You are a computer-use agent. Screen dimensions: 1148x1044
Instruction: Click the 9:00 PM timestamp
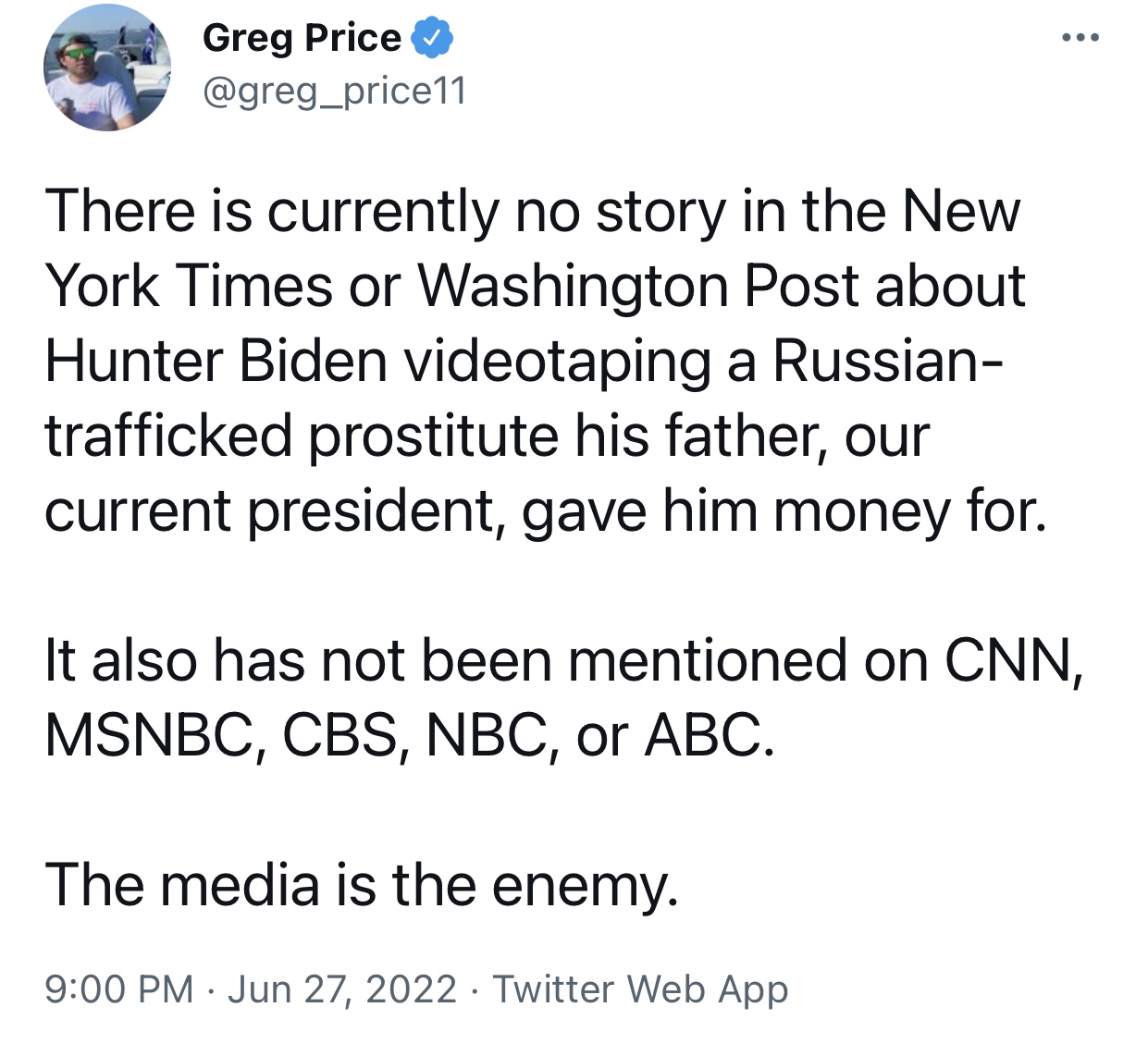119,989
